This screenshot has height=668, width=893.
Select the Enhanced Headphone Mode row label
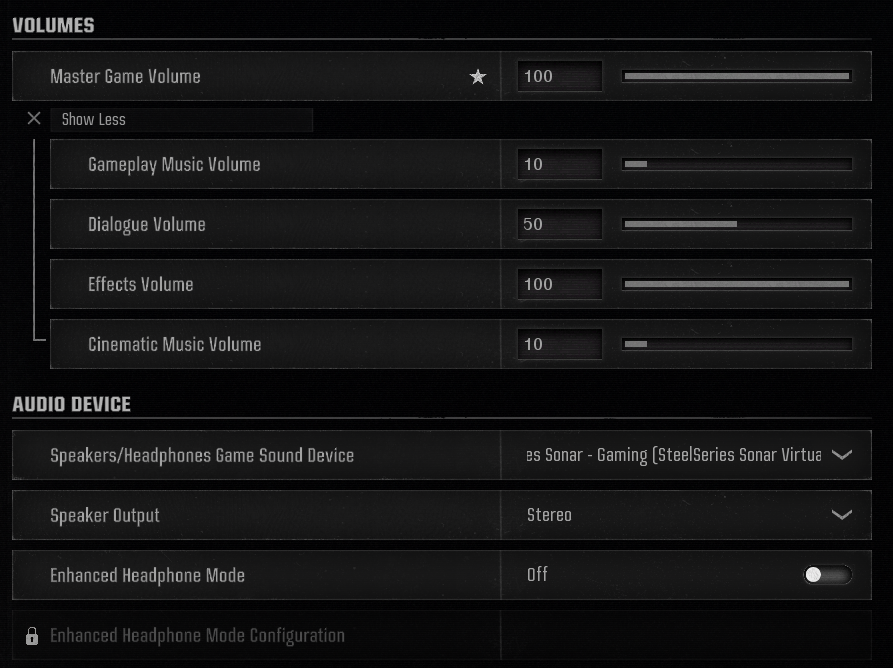pyautogui.click(x=147, y=576)
